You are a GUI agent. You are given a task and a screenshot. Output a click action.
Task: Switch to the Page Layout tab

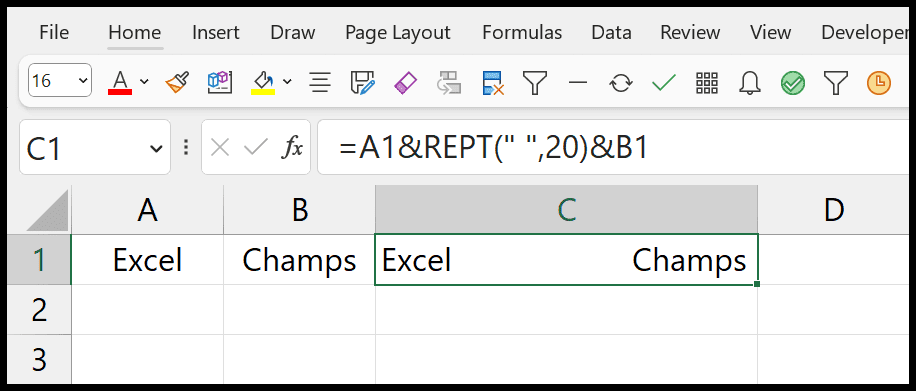pos(398,33)
